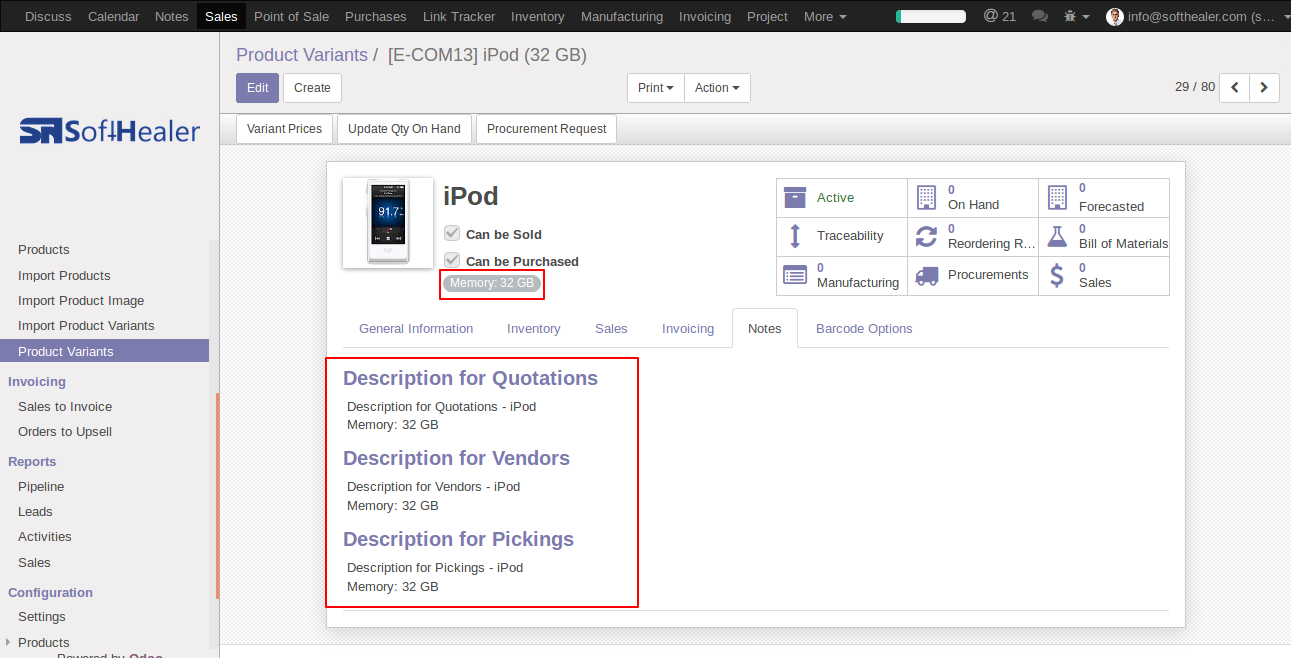The width and height of the screenshot is (1291, 658).
Task: Click the Reordering Rules refresh icon
Action: pos(927,236)
